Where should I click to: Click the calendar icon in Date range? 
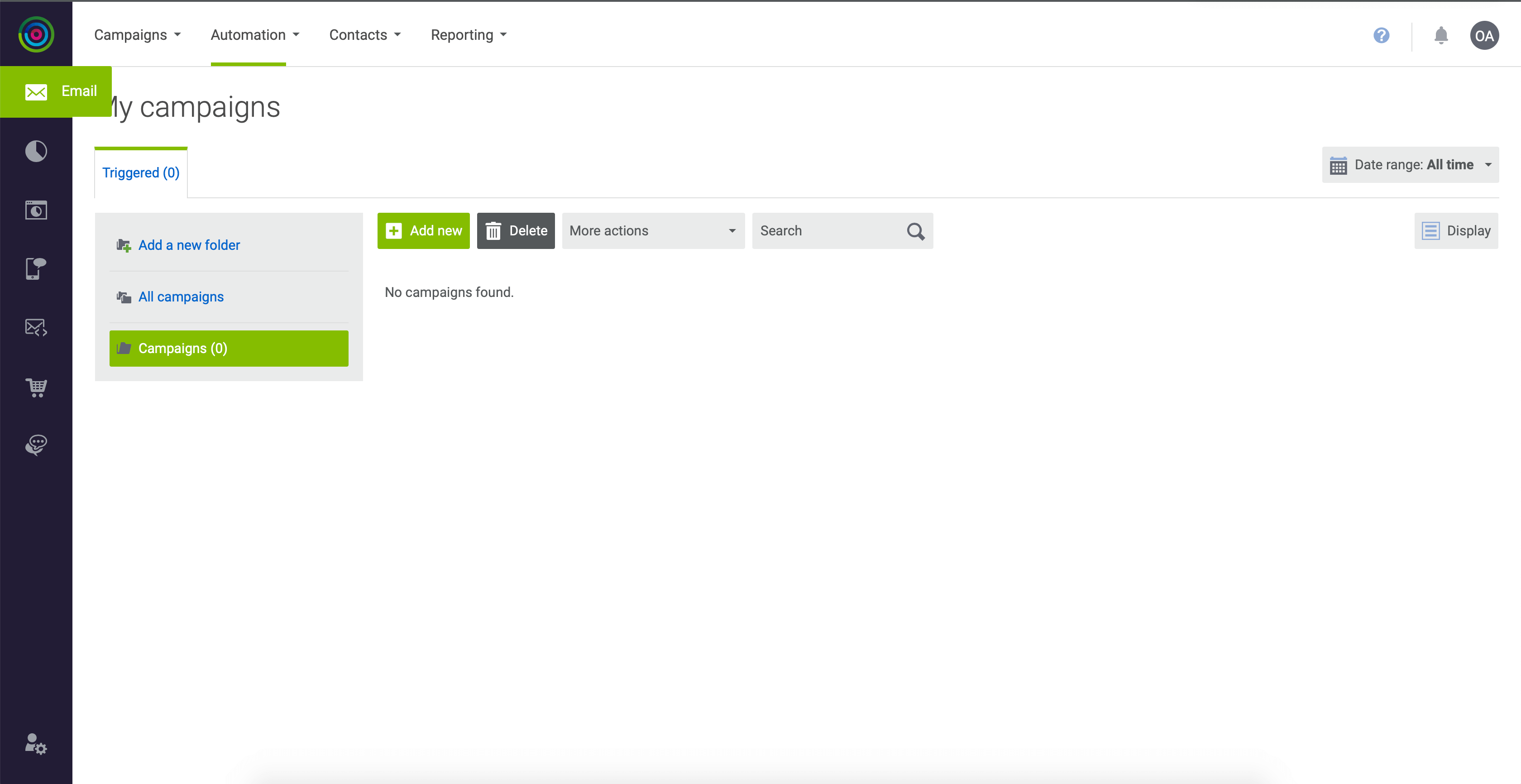(x=1338, y=165)
